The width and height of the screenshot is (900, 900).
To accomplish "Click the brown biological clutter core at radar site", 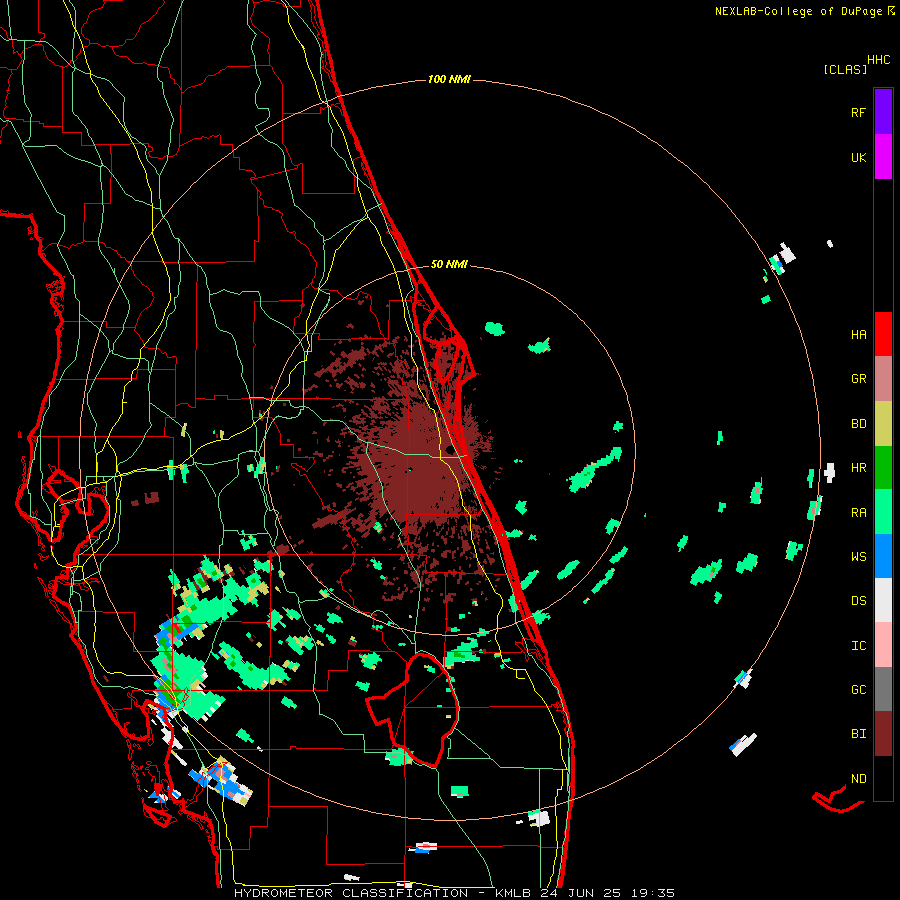I will click(424, 471).
